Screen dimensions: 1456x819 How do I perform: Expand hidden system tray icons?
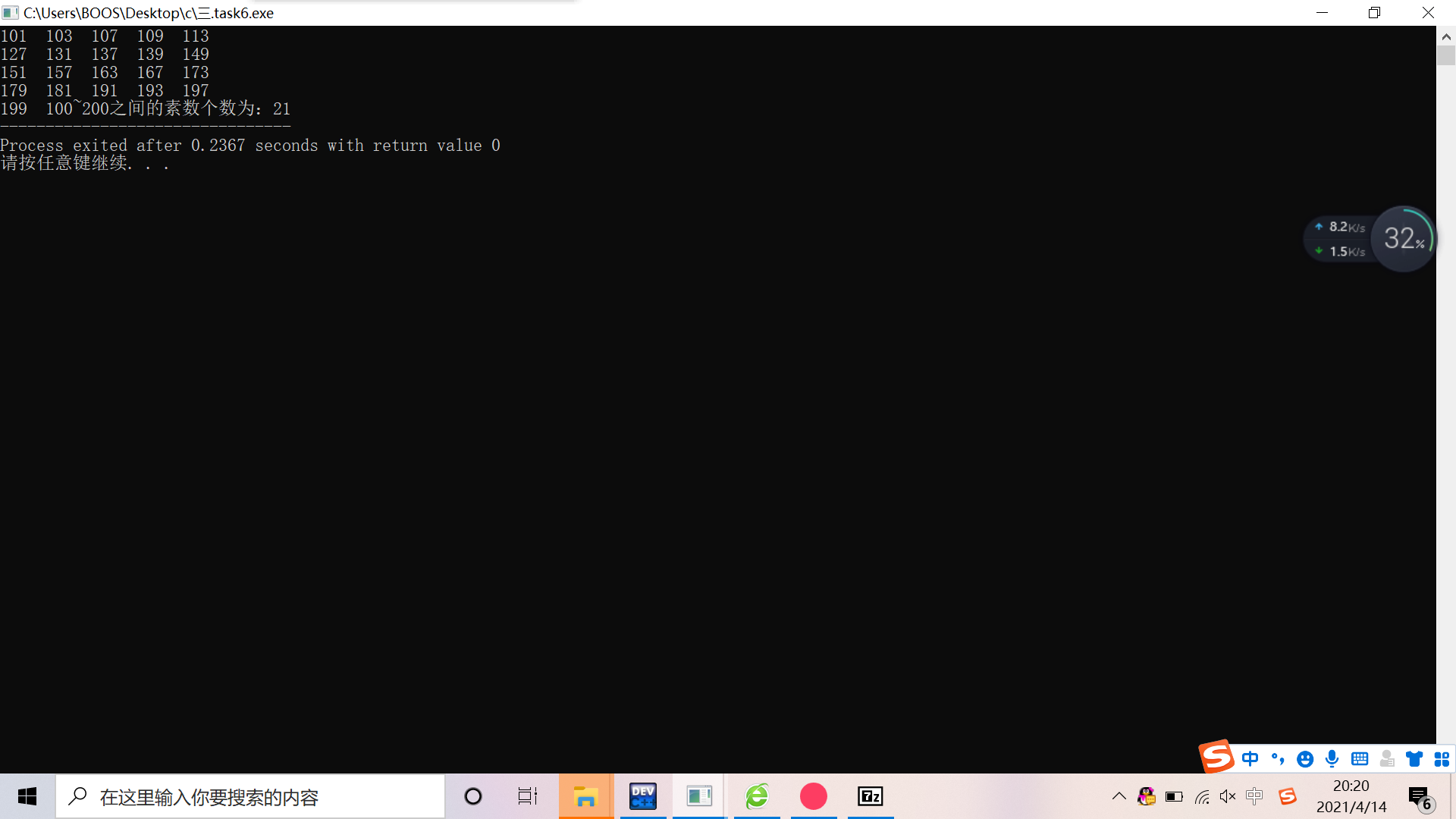pyautogui.click(x=1119, y=796)
